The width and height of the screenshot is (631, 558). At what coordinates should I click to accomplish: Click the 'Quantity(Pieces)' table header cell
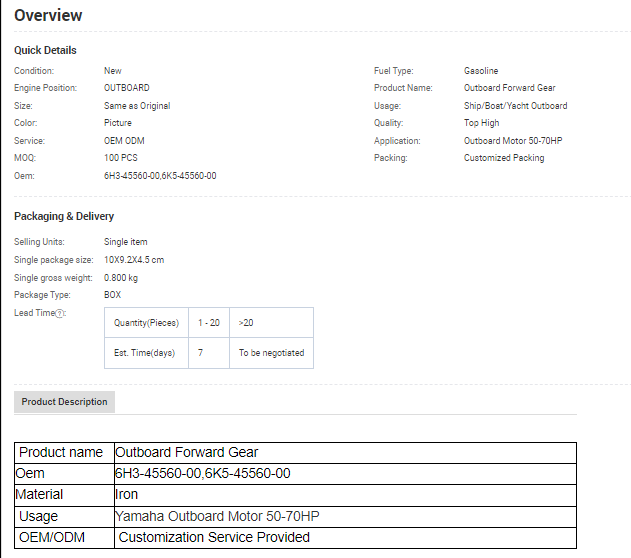(x=146, y=323)
